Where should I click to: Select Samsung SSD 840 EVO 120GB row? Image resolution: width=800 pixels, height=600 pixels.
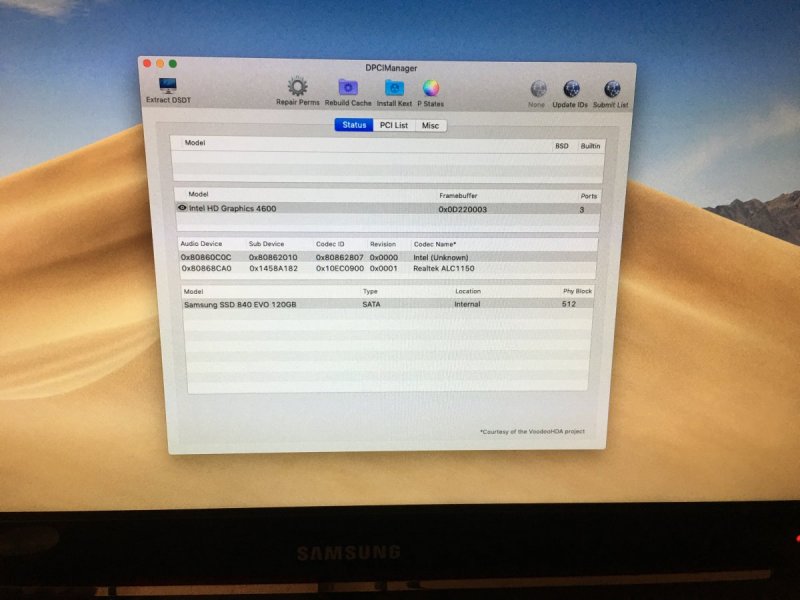pyautogui.click(x=388, y=304)
